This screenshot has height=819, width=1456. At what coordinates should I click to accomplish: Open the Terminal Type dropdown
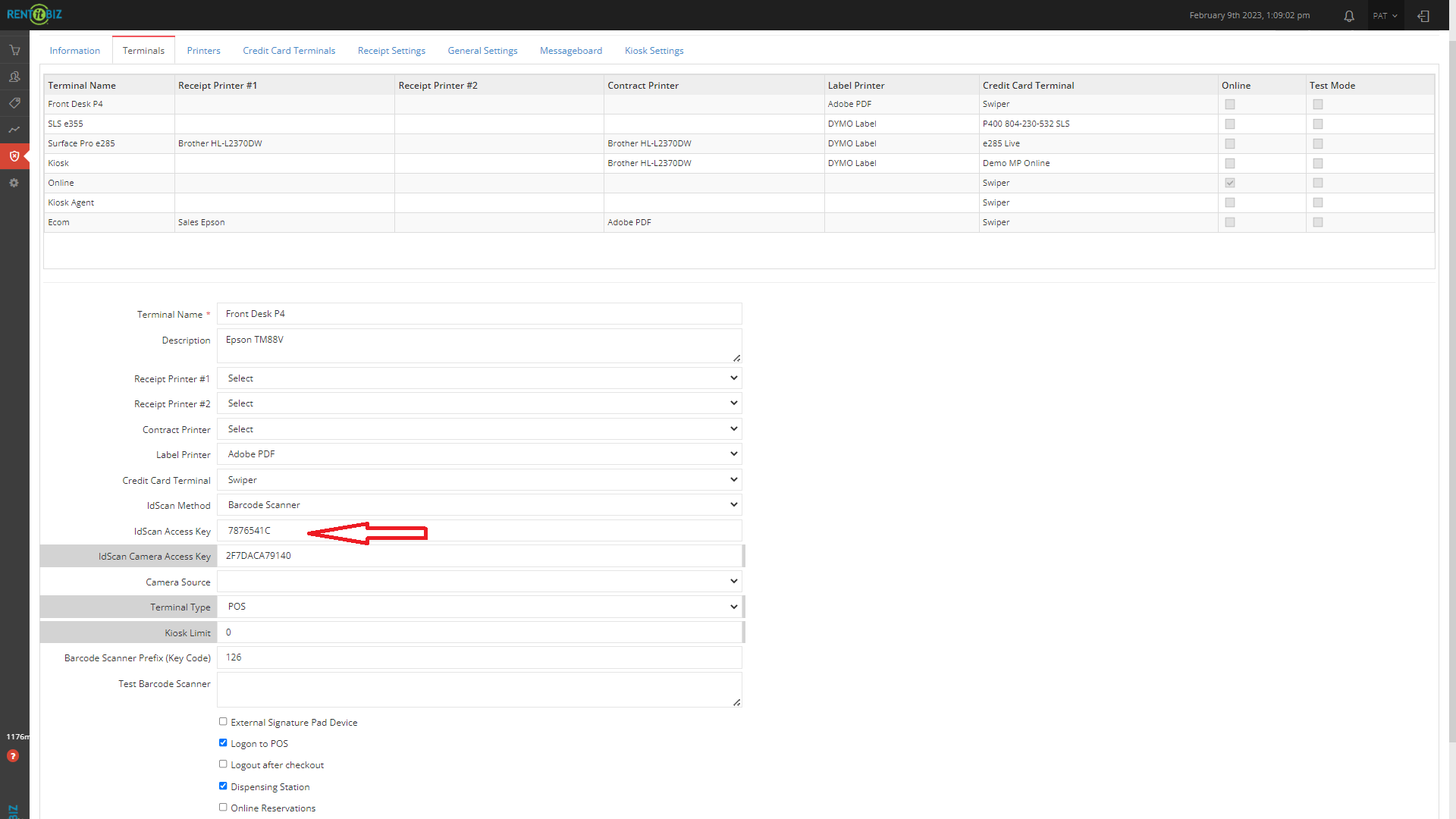point(479,607)
